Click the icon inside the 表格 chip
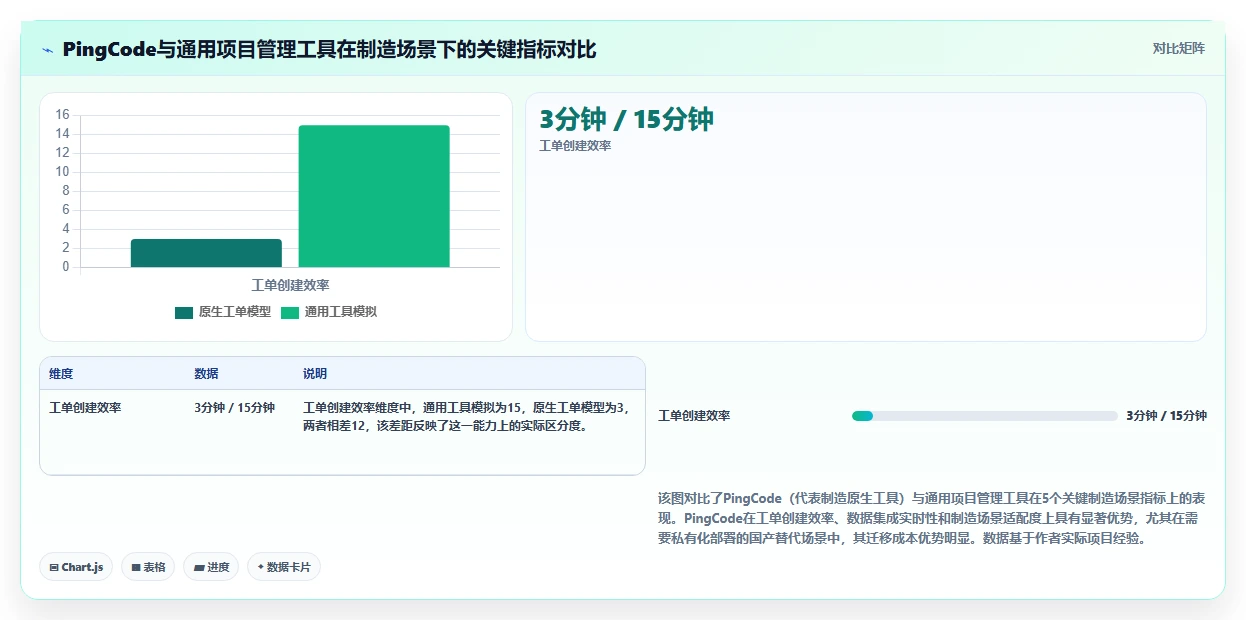 pos(136,568)
